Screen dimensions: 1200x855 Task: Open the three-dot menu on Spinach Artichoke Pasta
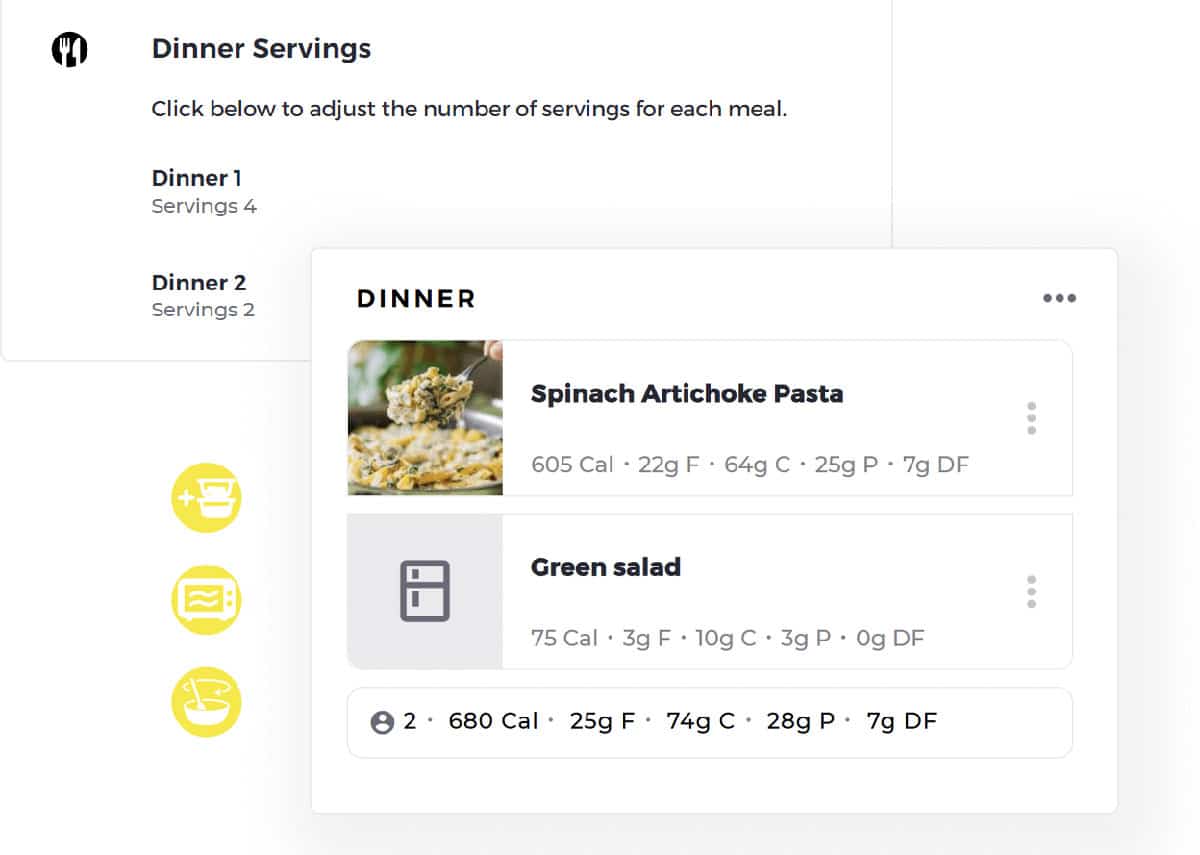coord(1030,418)
